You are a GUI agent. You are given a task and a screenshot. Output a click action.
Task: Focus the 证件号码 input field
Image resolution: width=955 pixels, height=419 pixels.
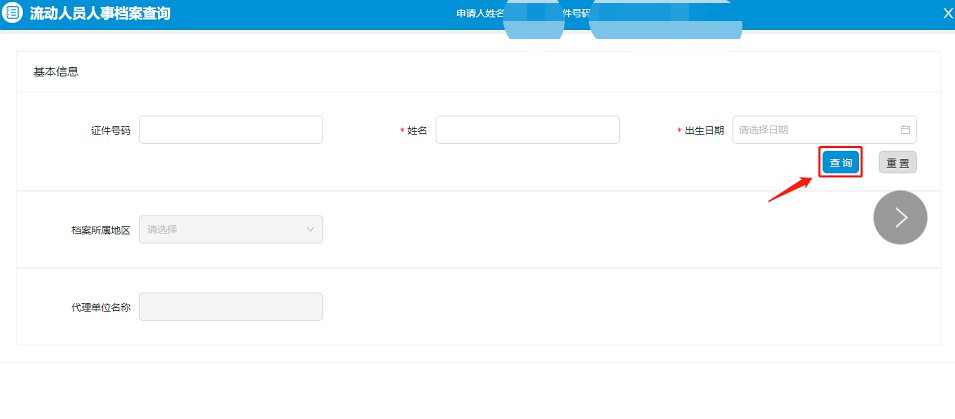click(x=231, y=130)
